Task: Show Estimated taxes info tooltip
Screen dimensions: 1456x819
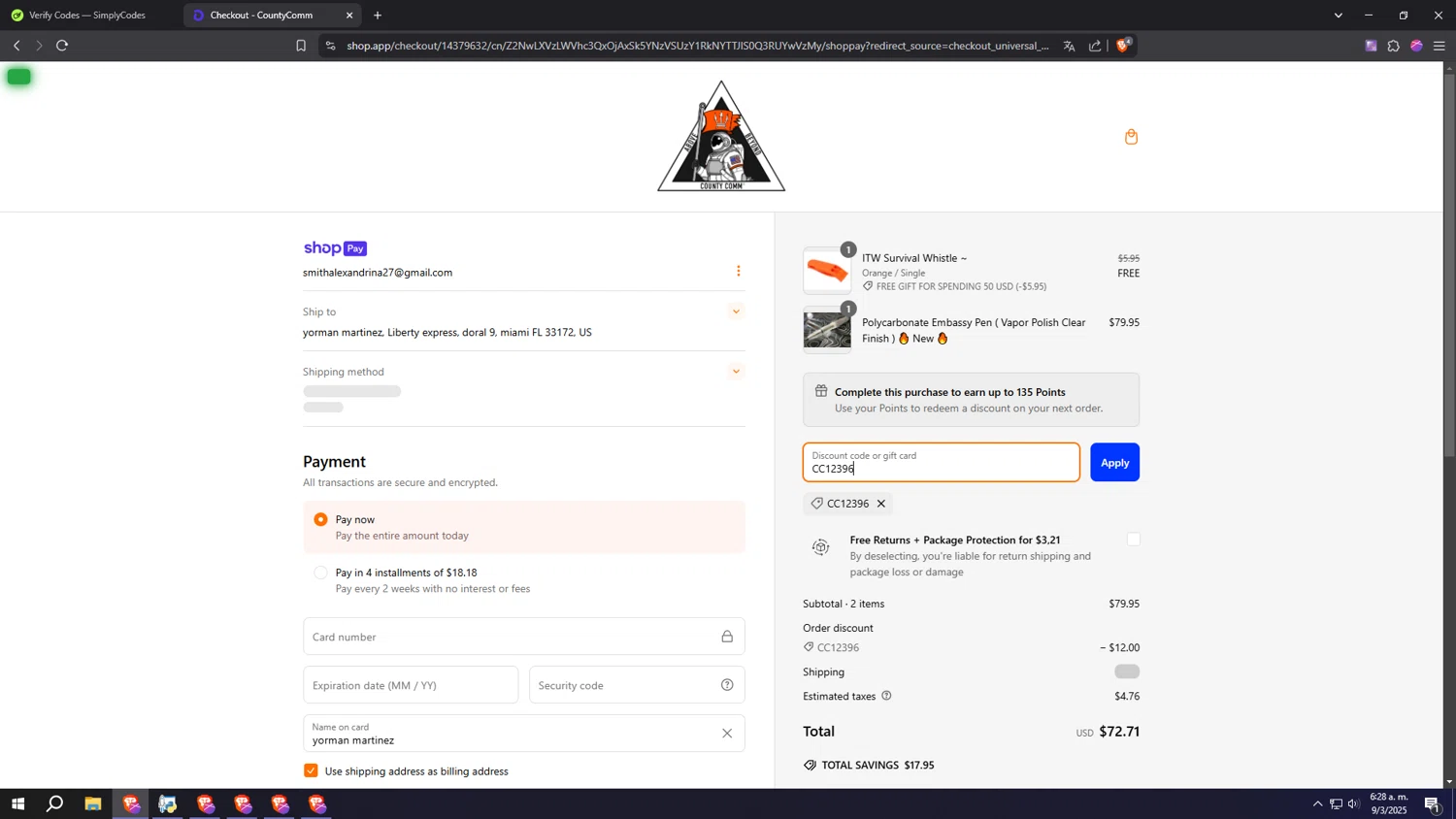Action: [x=886, y=696]
